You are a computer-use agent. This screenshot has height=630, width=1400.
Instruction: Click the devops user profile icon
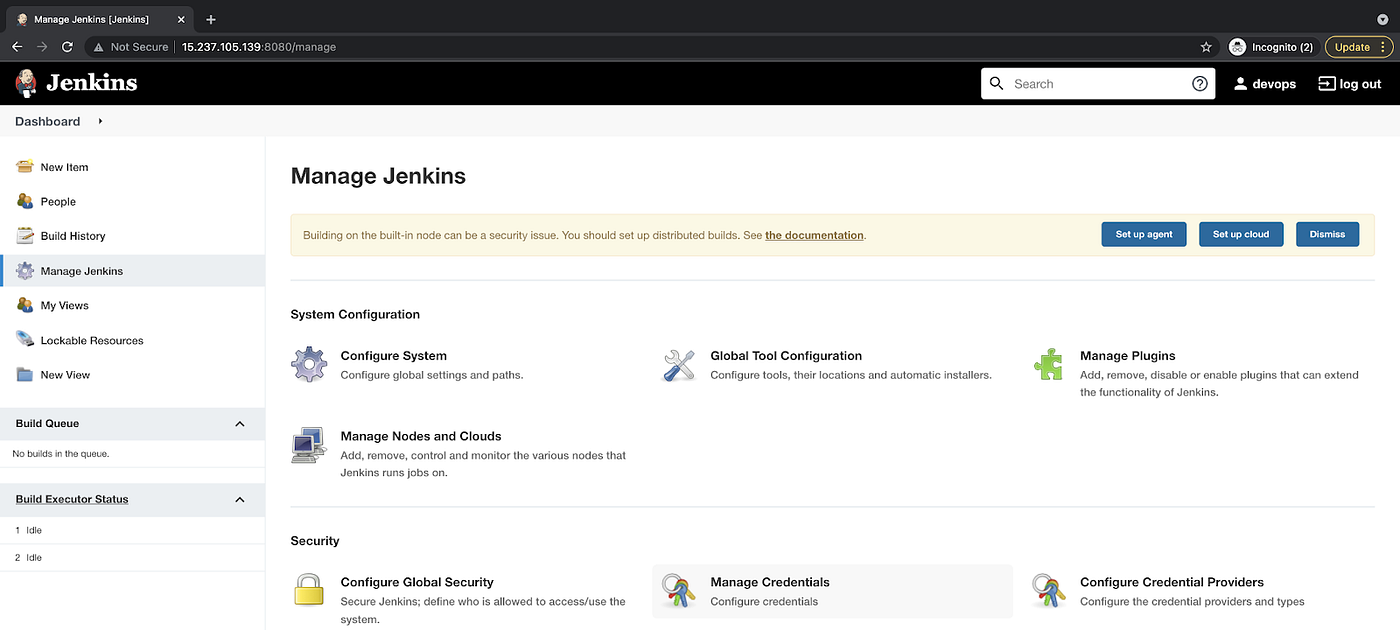coord(1240,84)
